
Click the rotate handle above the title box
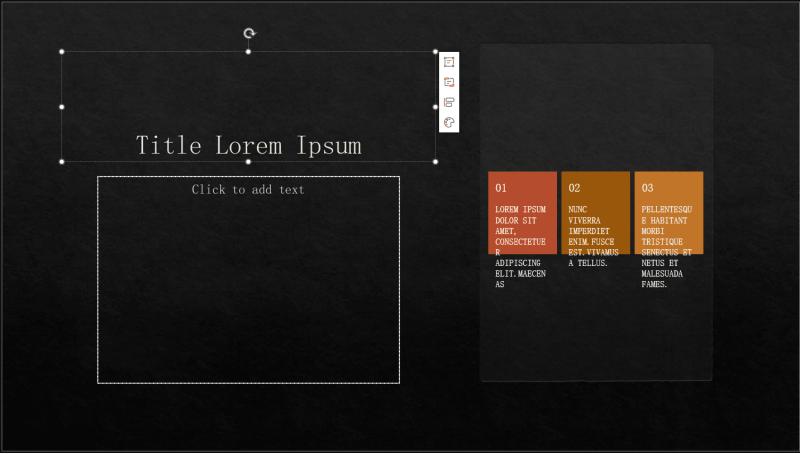pyautogui.click(x=249, y=34)
